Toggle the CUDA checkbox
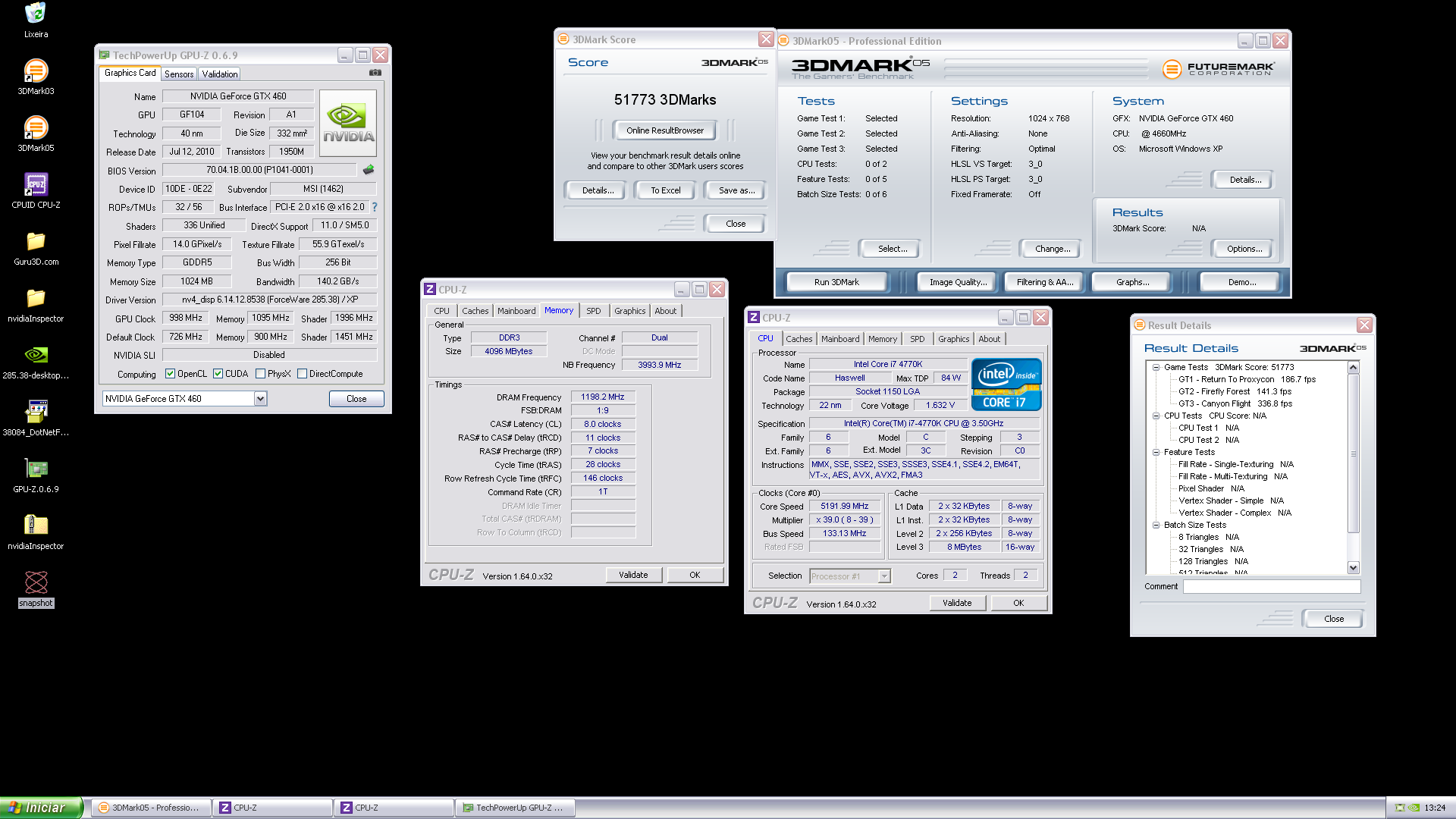Viewport: 1456px width, 819px height. (218, 374)
